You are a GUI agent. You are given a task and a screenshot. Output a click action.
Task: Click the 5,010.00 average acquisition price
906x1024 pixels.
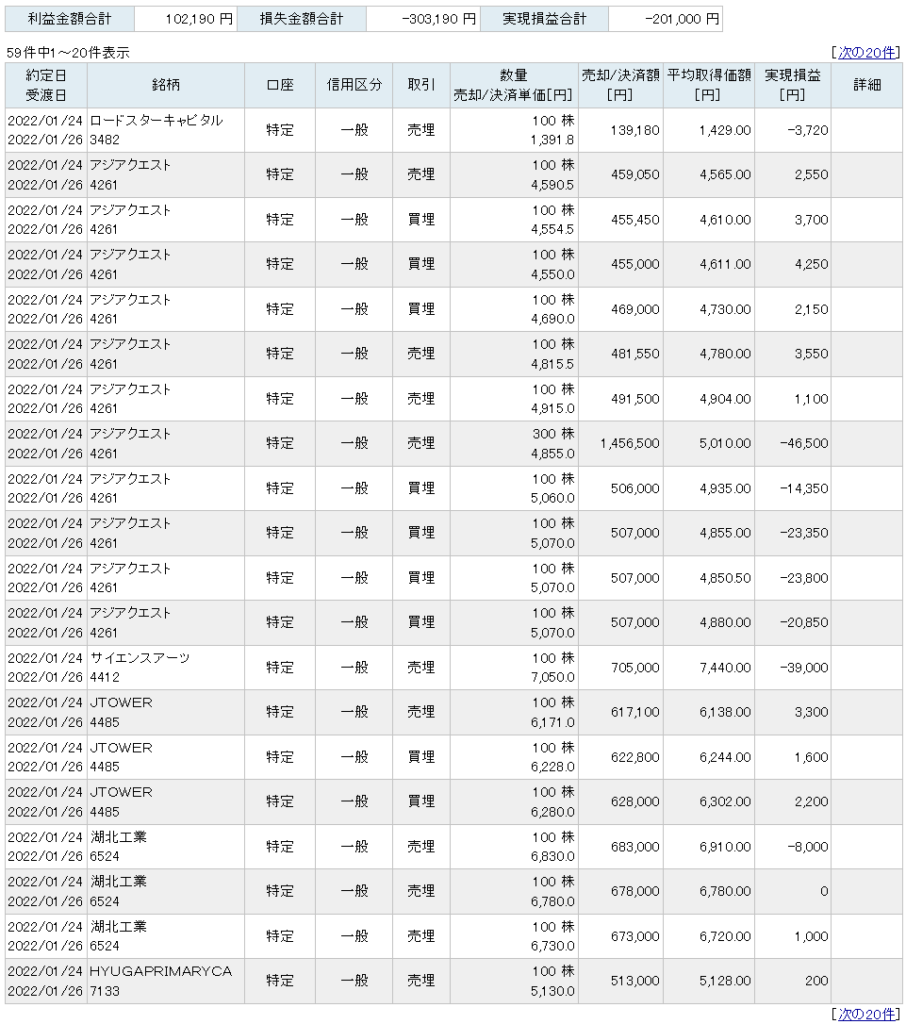[x=725, y=443]
